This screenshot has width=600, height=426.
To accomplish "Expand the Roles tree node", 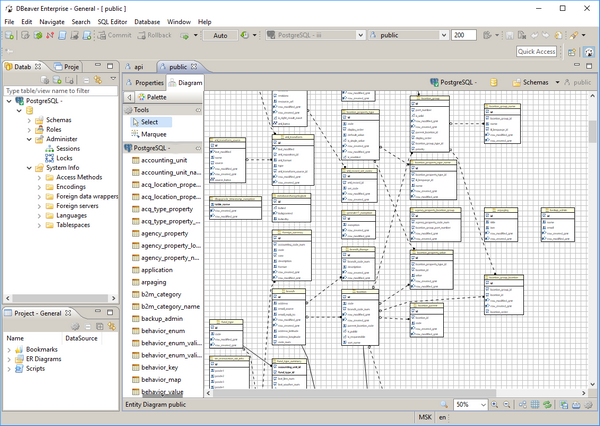I will click(29, 130).
